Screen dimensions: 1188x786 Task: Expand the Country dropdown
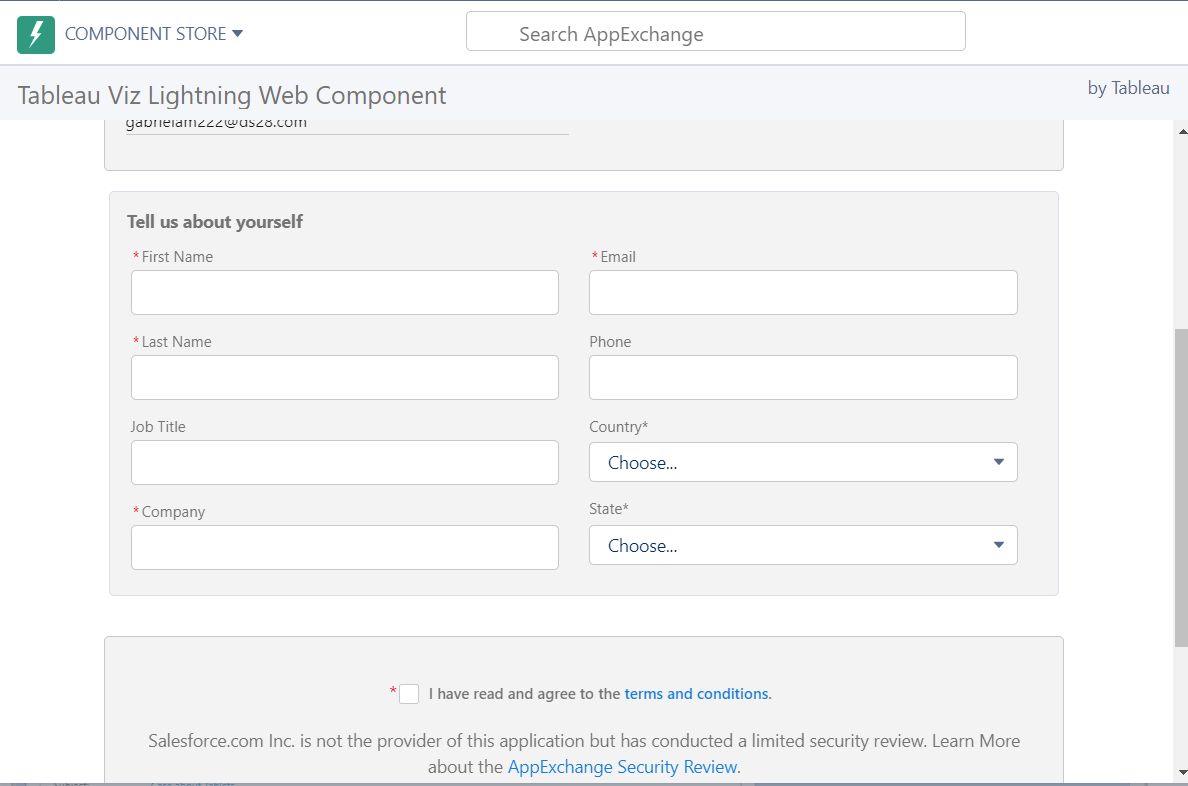coord(802,462)
